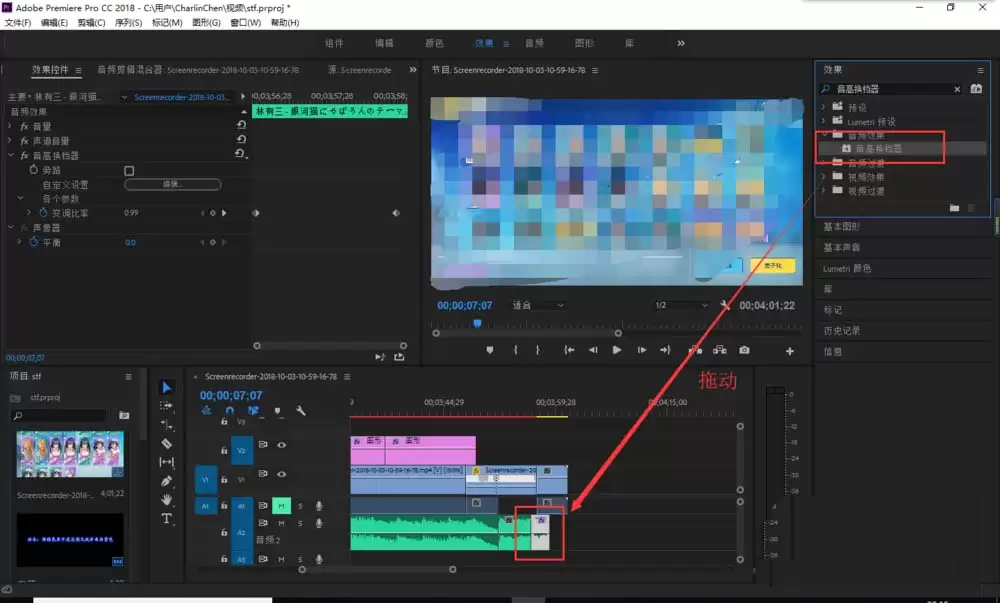
Task: Select the Pen tool in timeline toolbar
Action: click(166, 480)
